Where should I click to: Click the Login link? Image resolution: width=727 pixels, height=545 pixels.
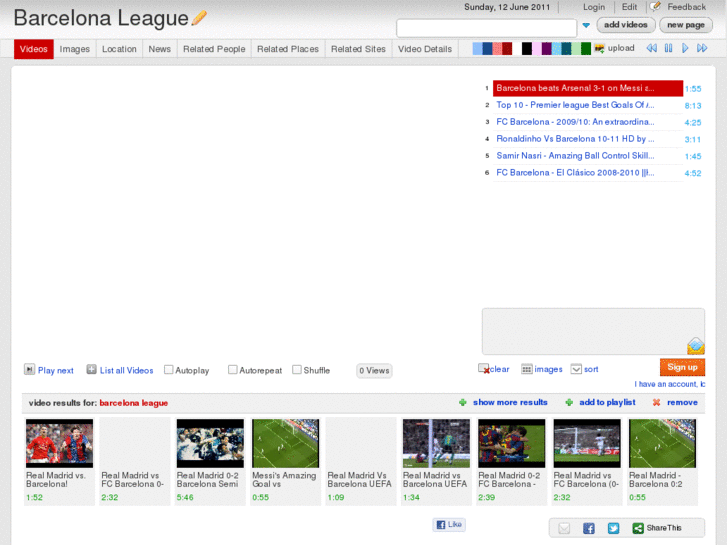pyautogui.click(x=594, y=7)
